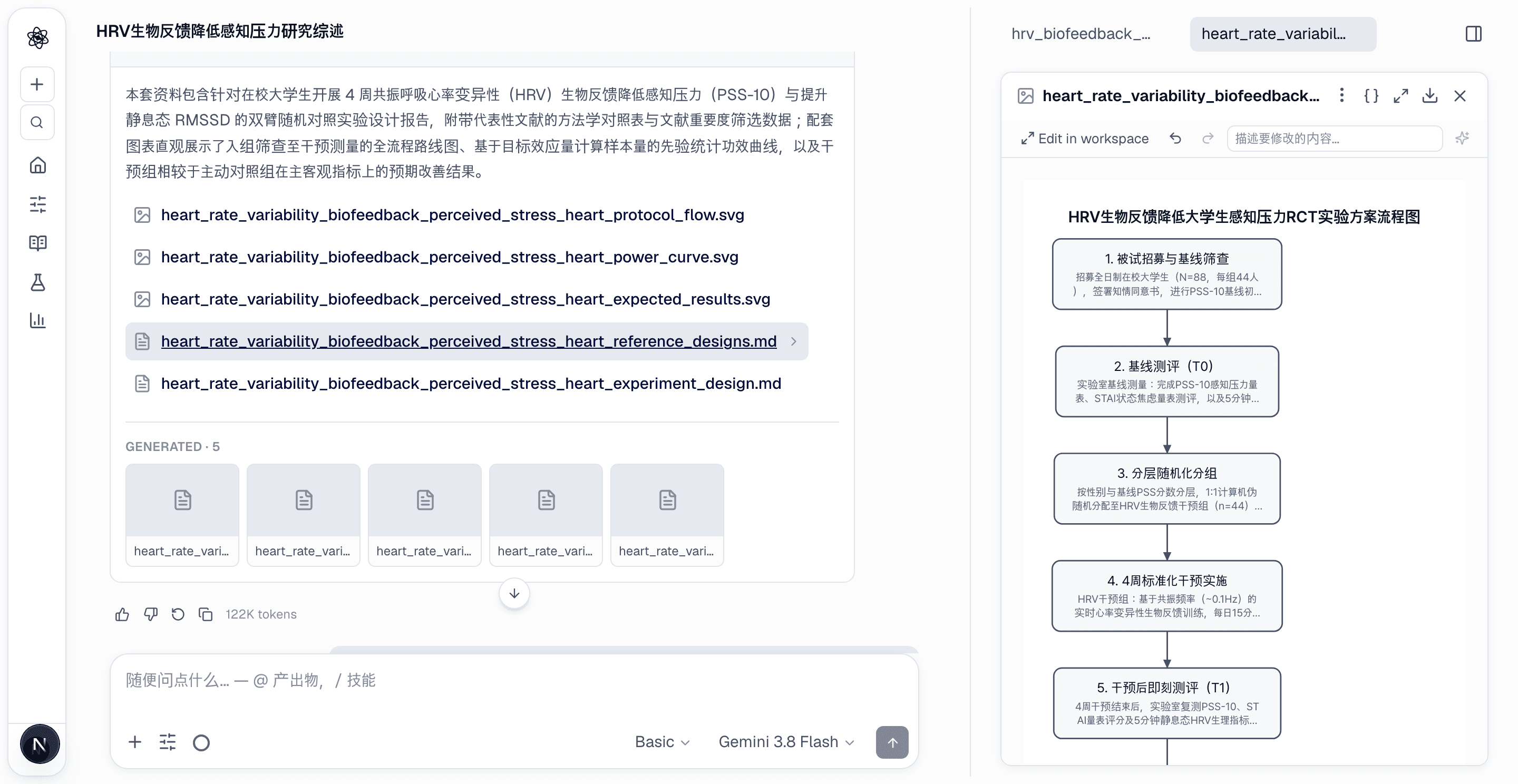Open the expected_results.svg file

pyautogui.click(x=452, y=299)
